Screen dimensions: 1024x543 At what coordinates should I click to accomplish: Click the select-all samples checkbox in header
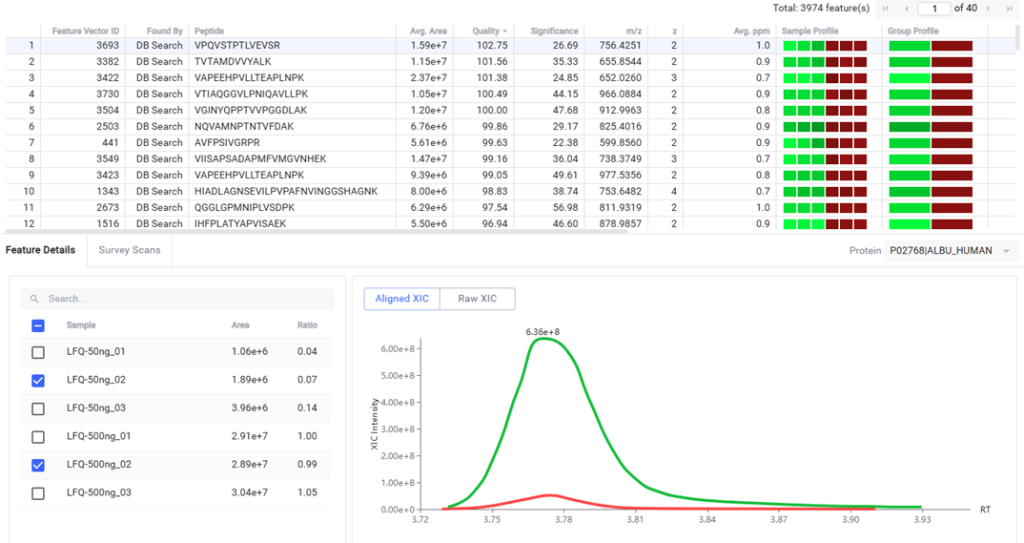click(x=38, y=325)
